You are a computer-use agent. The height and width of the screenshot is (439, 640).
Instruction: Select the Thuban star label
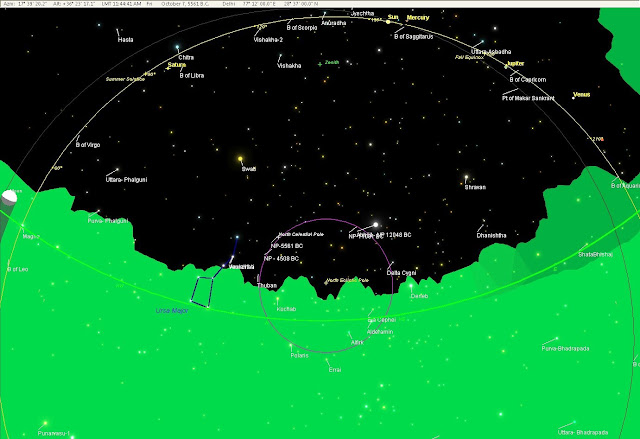(267, 286)
